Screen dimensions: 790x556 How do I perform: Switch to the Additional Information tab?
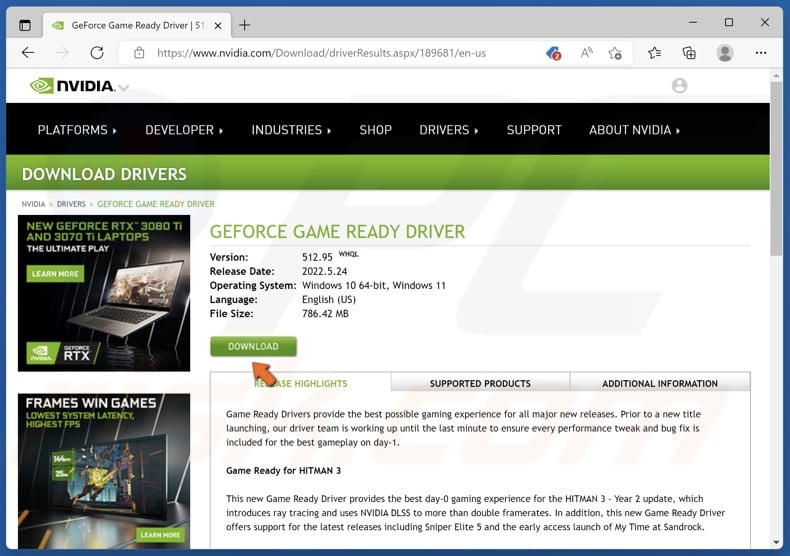(659, 383)
